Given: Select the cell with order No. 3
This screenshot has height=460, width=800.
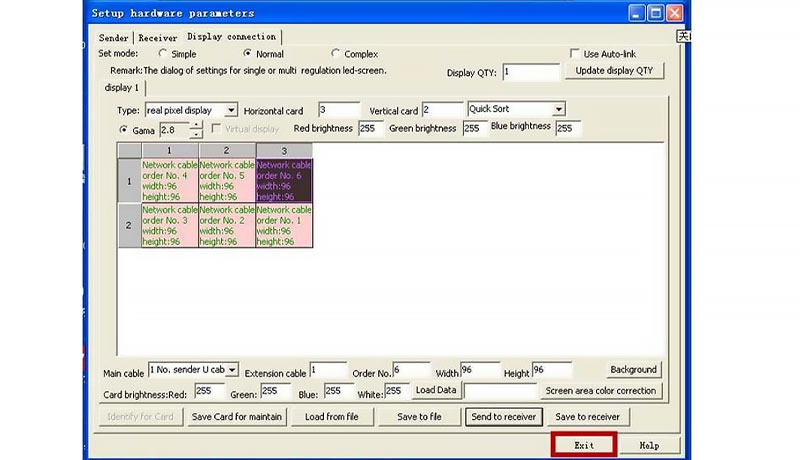Looking at the screenshot, I should tap(170, 225).
